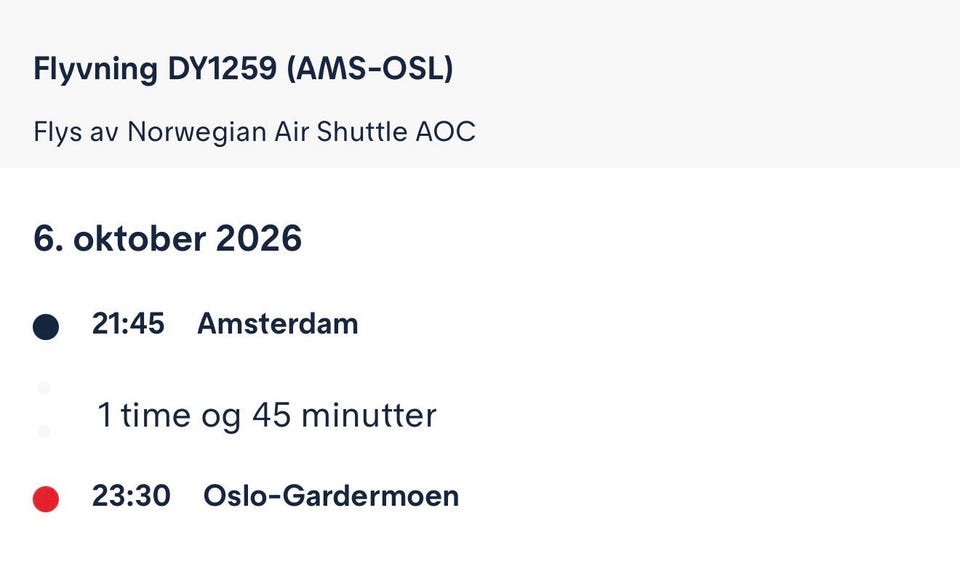This screenshot has height=585, width=960.
Task: Click the Amsterdam departure city label
Action: click(277, 323)
